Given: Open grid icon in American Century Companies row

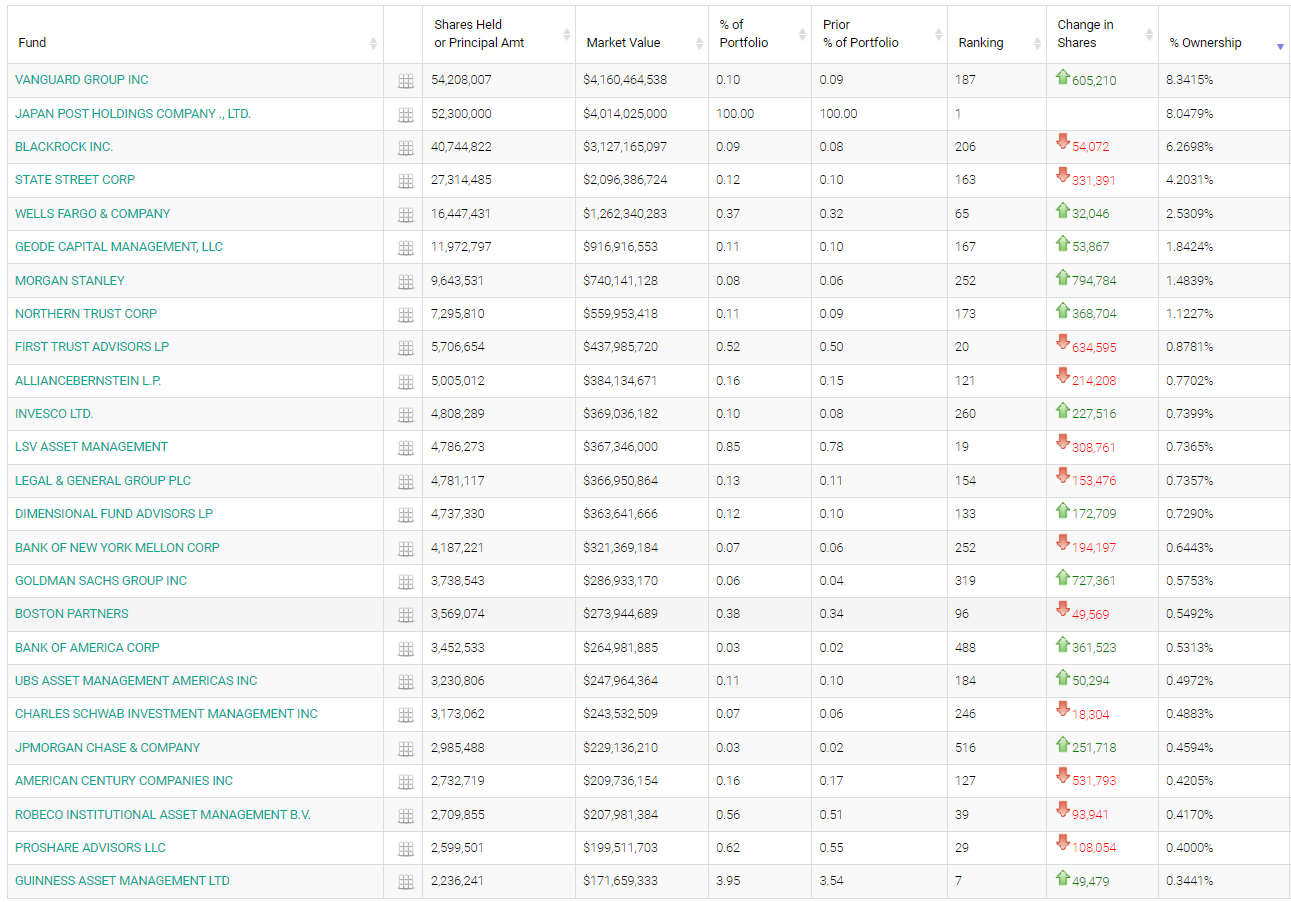Looking at the screenshot, I should (406, 783).
